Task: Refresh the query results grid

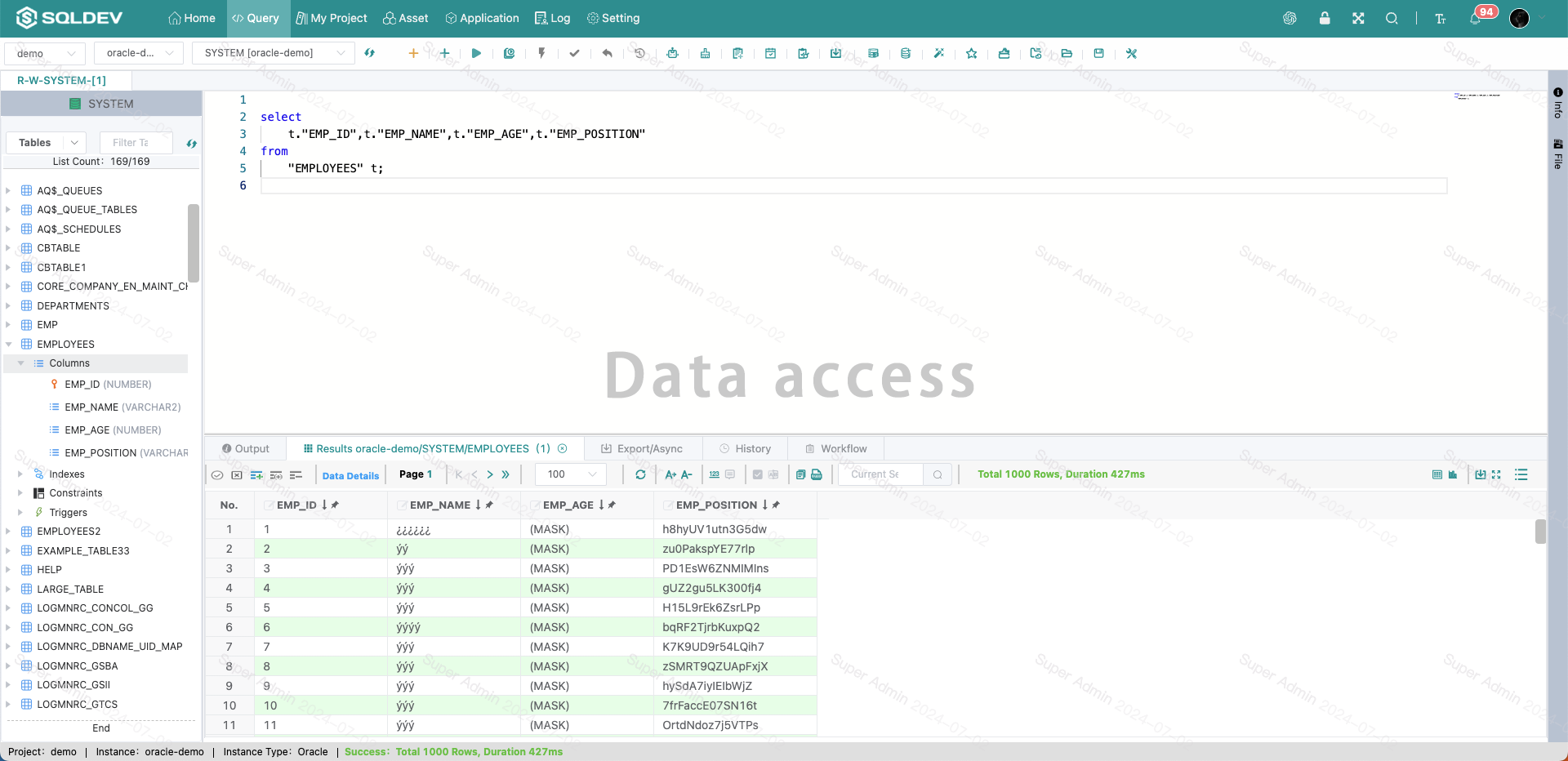Action: tap(640, 474)
